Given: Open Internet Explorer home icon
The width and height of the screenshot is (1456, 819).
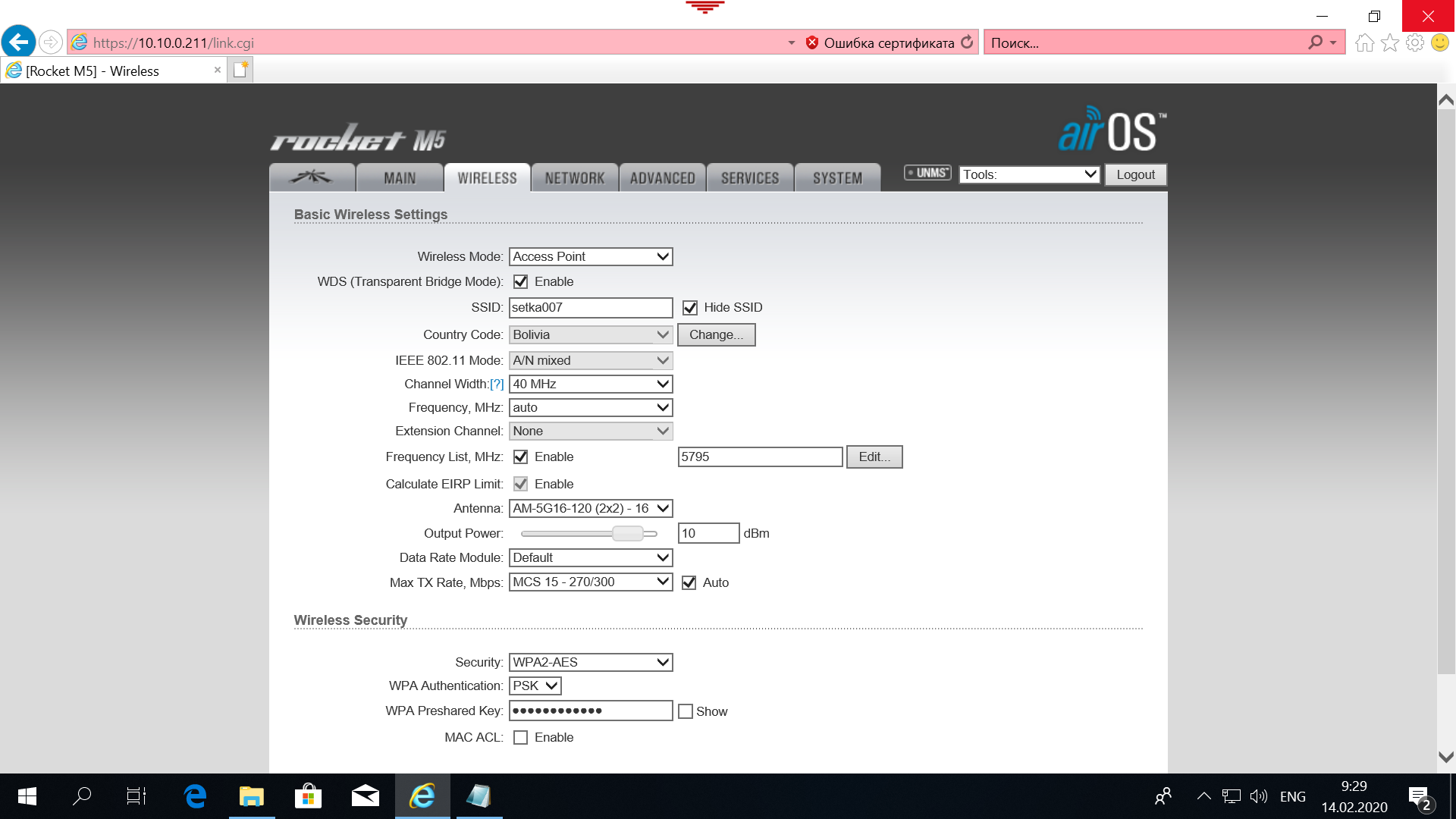Looking at the screenshot, I should coord(1364,42).
